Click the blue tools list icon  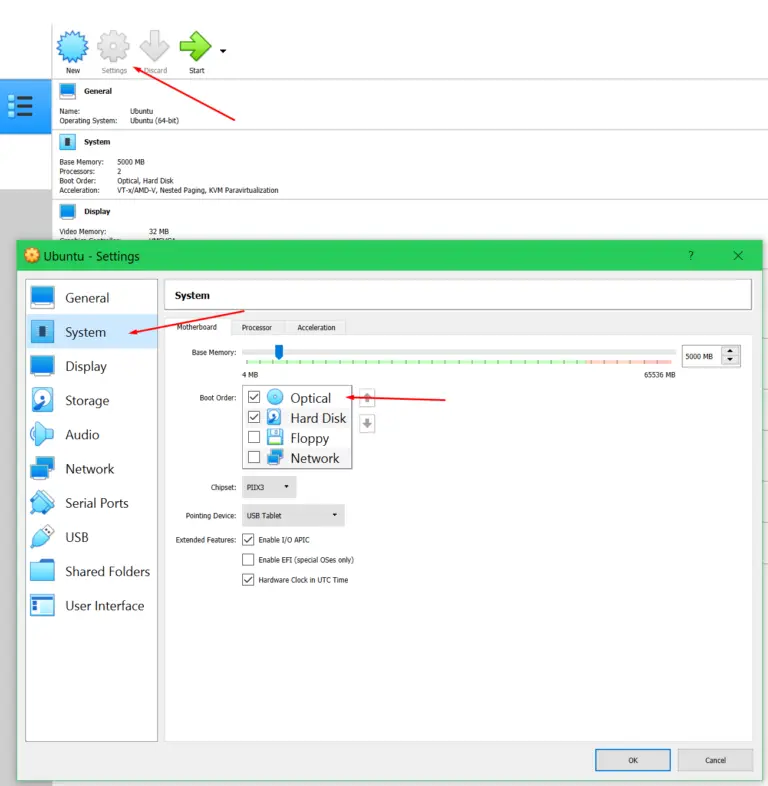pos(21,106)
